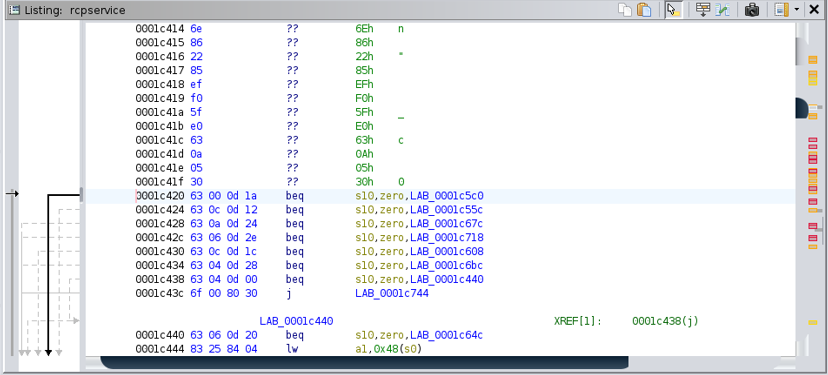This screenshot has height=375, width=828.
Task: Close the Listing panel with the X
Action: pyautogui.click(x=814, y=10)
